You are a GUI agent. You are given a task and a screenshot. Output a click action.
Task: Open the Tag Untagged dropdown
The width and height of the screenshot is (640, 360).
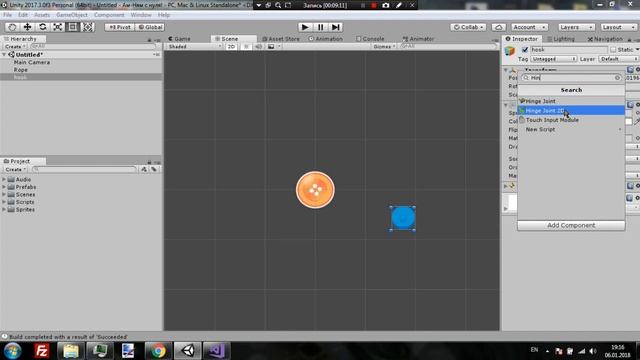coord(553,59)
